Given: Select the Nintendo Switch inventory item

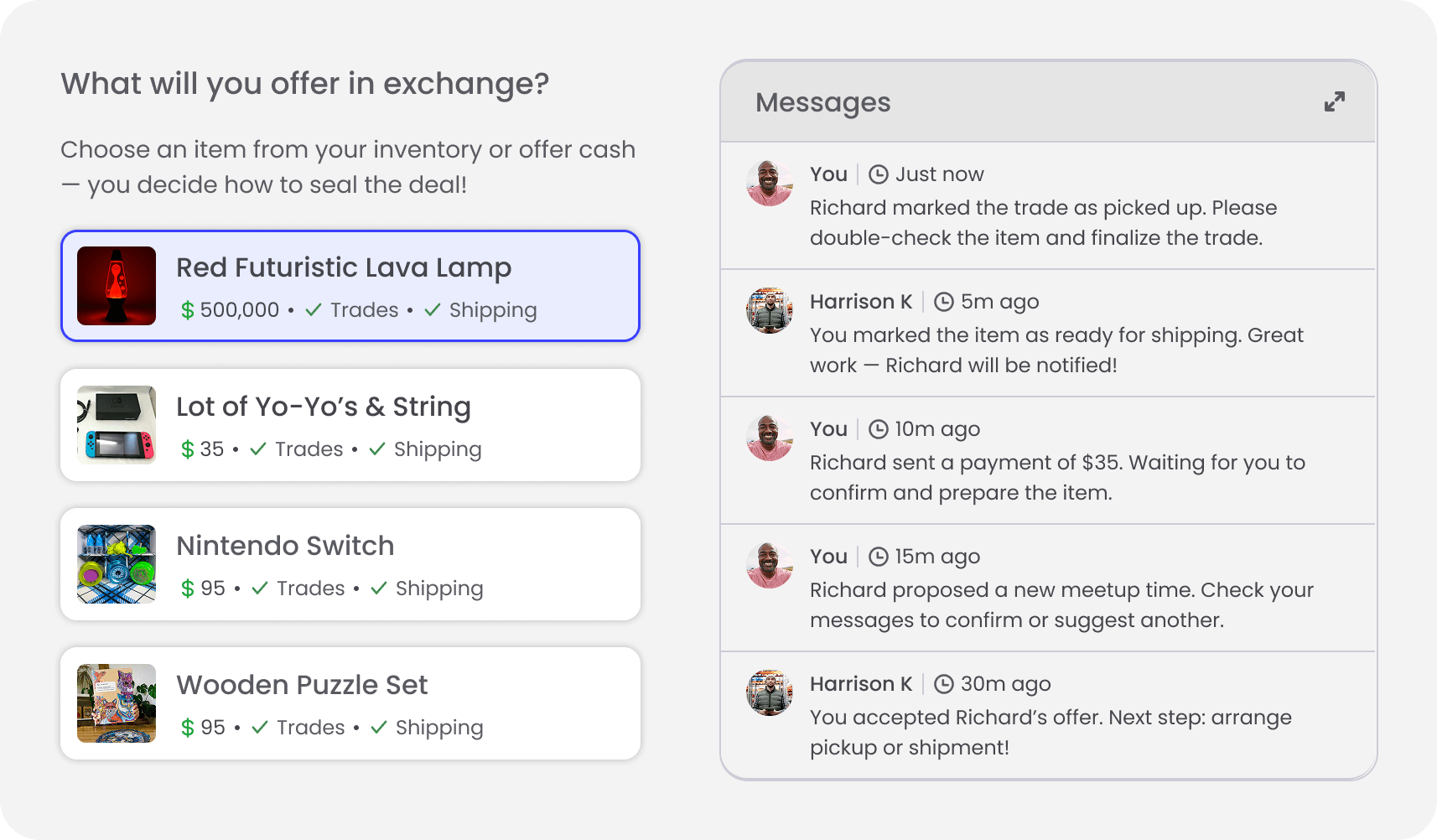Looking at the screenshot, I should coord(350,564).
